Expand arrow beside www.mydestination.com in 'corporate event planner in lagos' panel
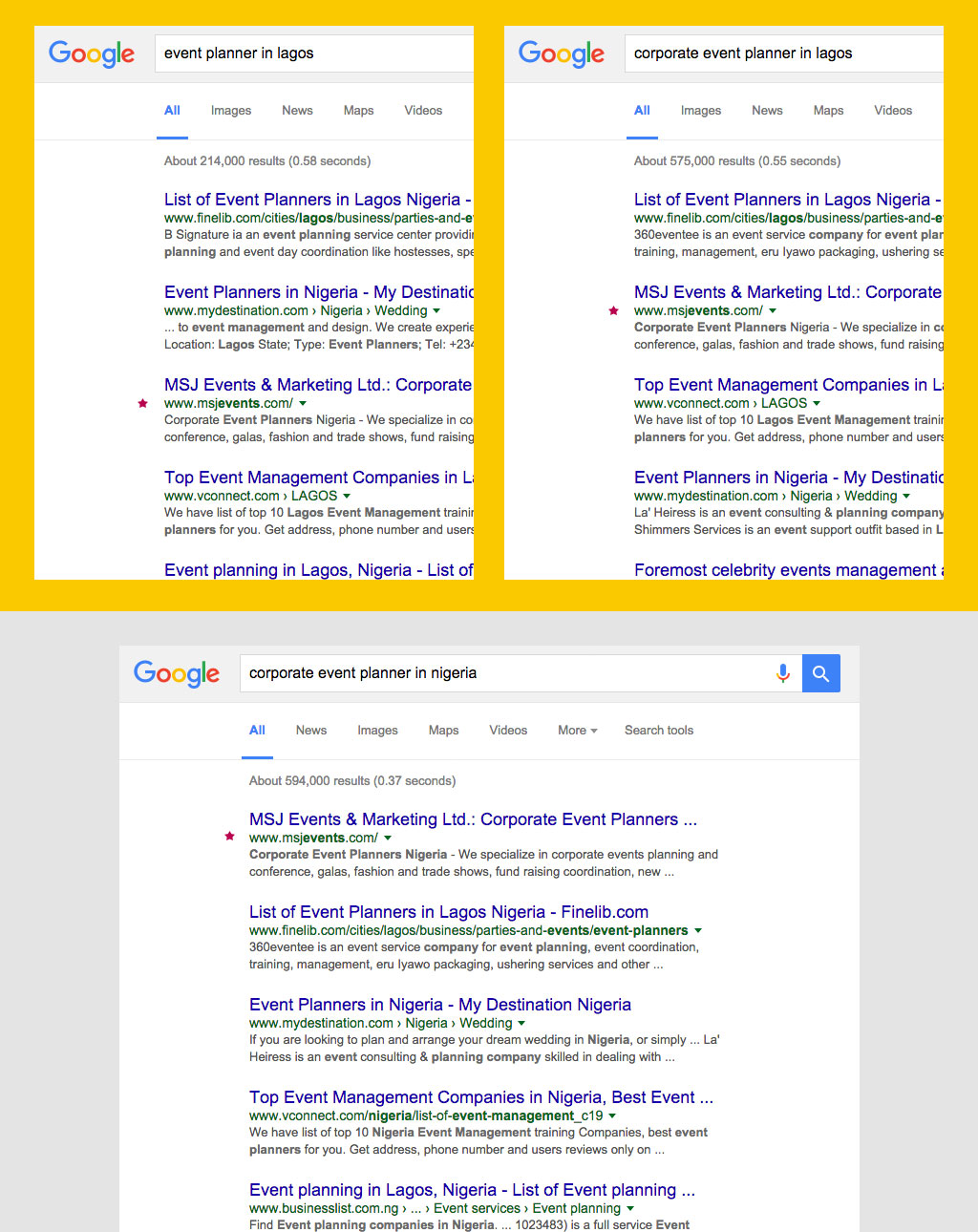 906,497
